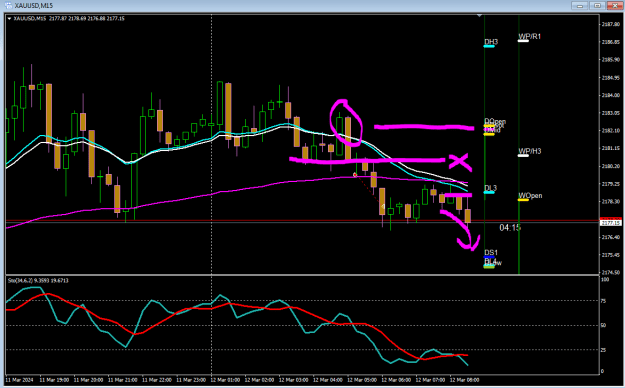The height and width of the screenshot is (388, 625).
Task: Maximize the XAUUSD,M15 chart window
Action: (x=597, y=6)
